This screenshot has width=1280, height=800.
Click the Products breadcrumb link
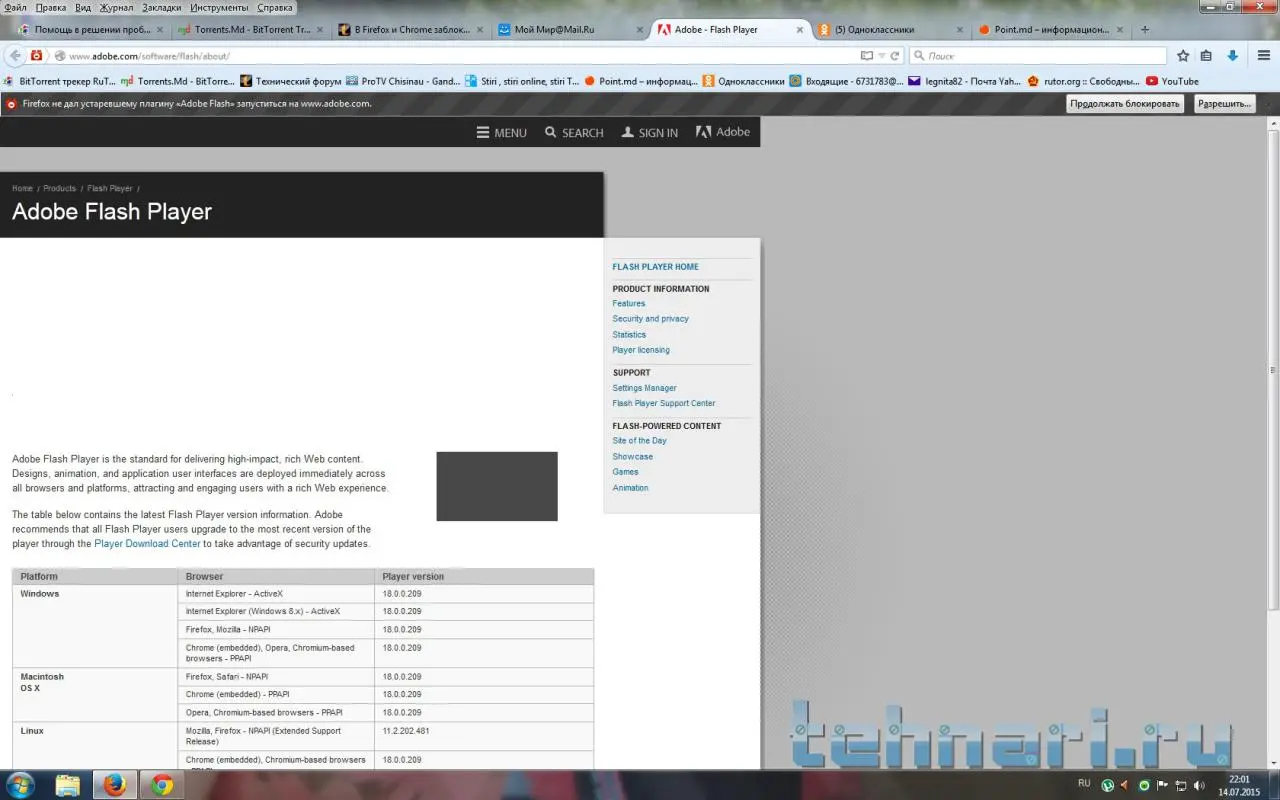[60, 188]
